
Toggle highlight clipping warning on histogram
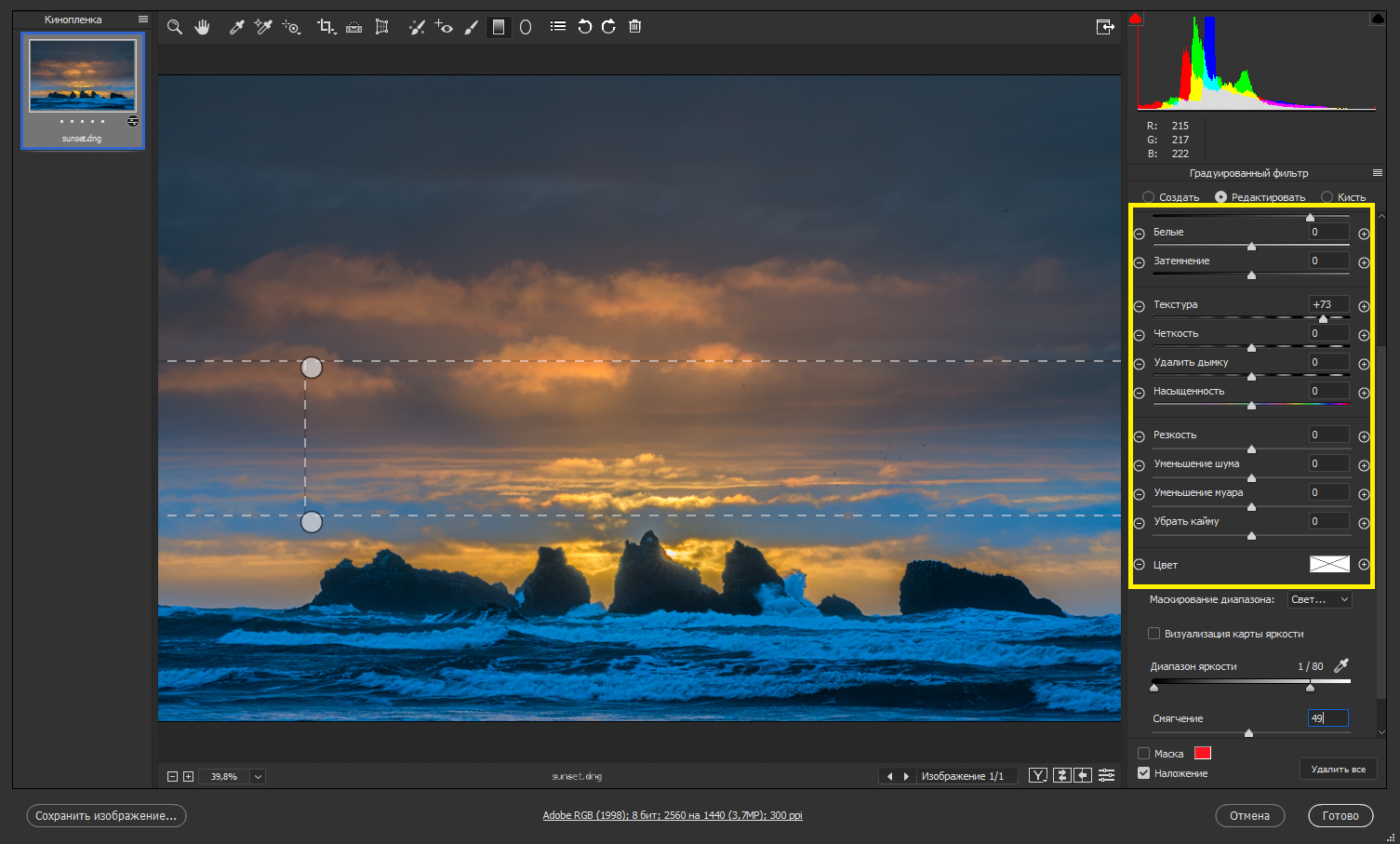point(1378,19)
